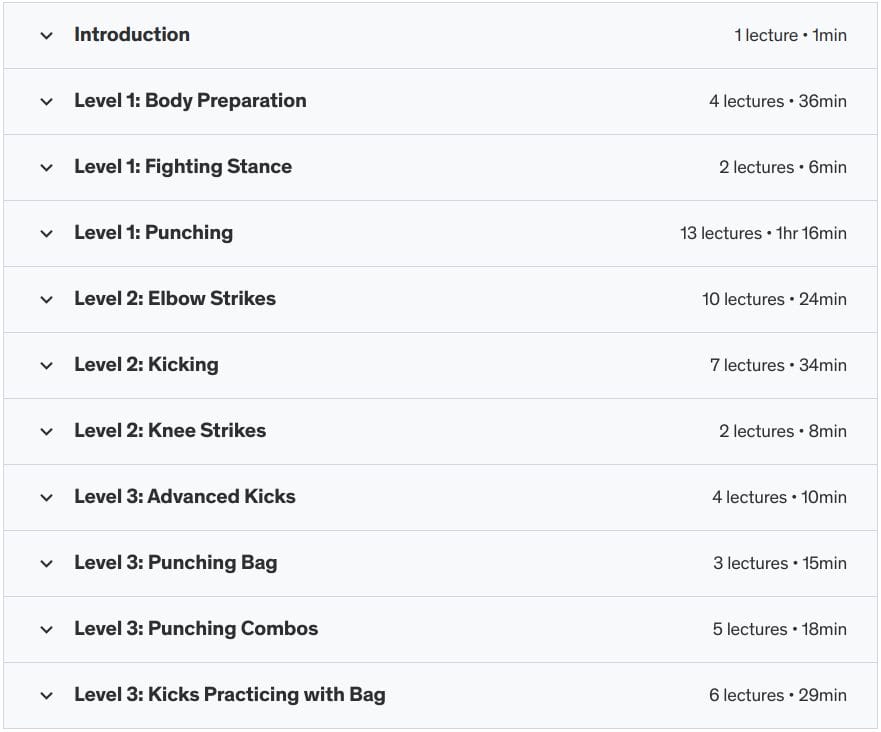Viewport: 881px width, 732px height.
Task: Expand the Level 3: Punching Combos section
Action: tap(46, 629)
